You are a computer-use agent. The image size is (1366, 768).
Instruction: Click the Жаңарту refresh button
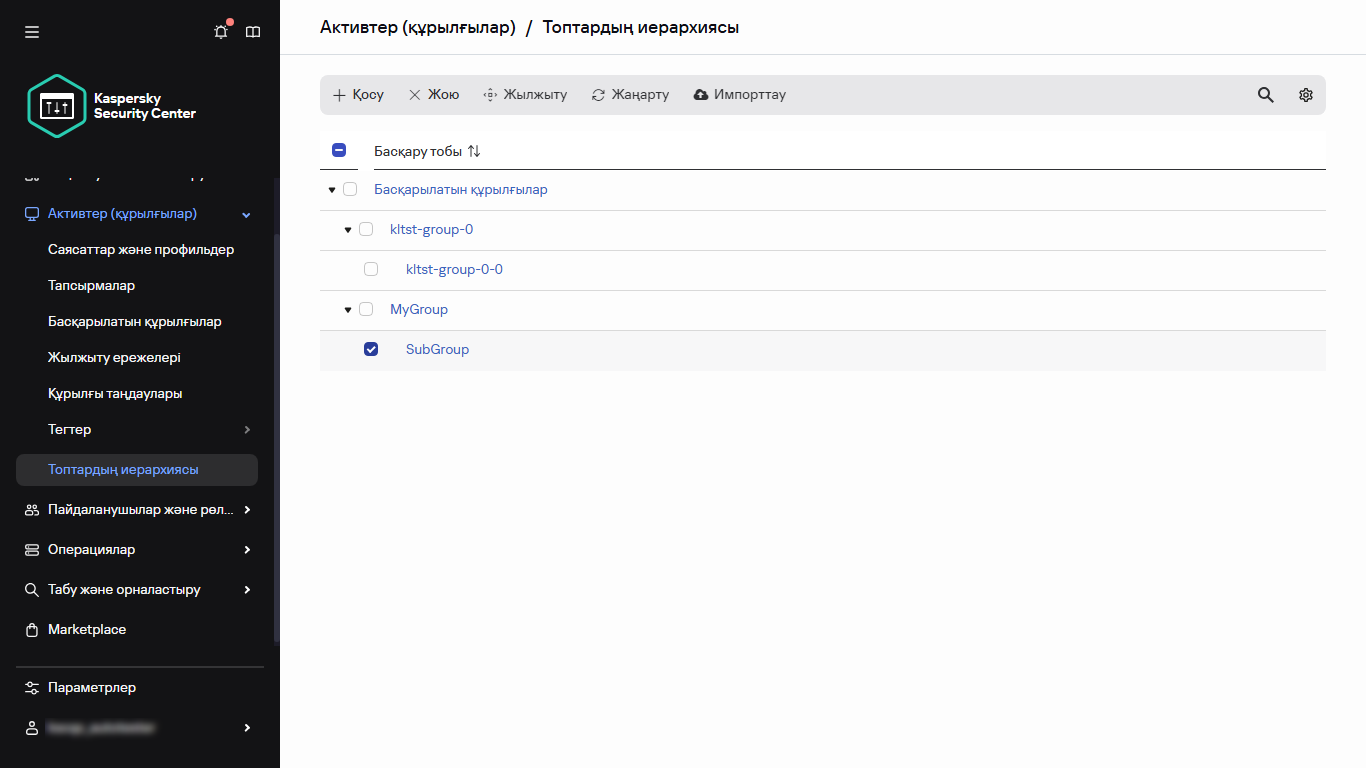point(630,94)
